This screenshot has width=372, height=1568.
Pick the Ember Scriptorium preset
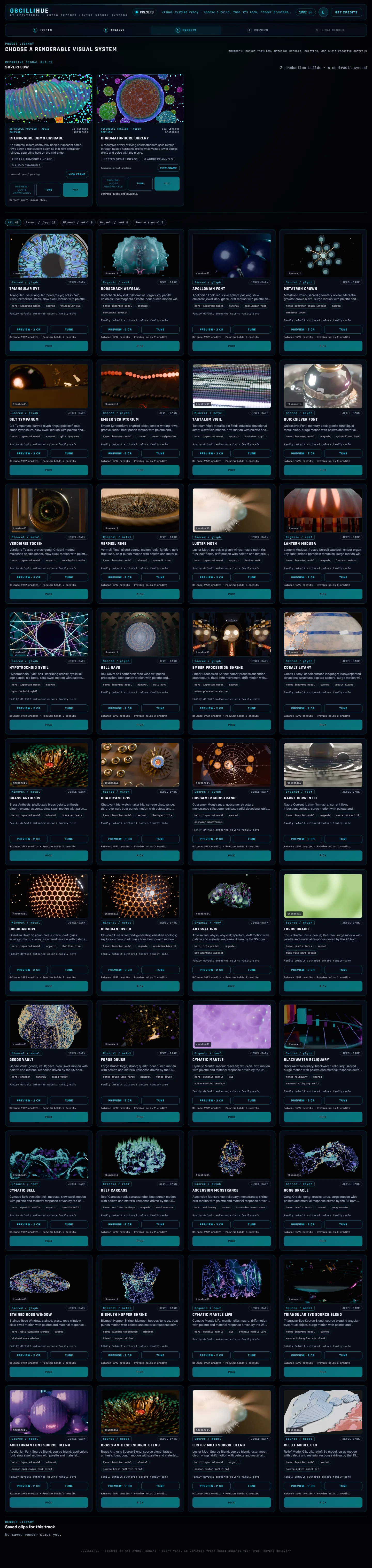point(140,470)
